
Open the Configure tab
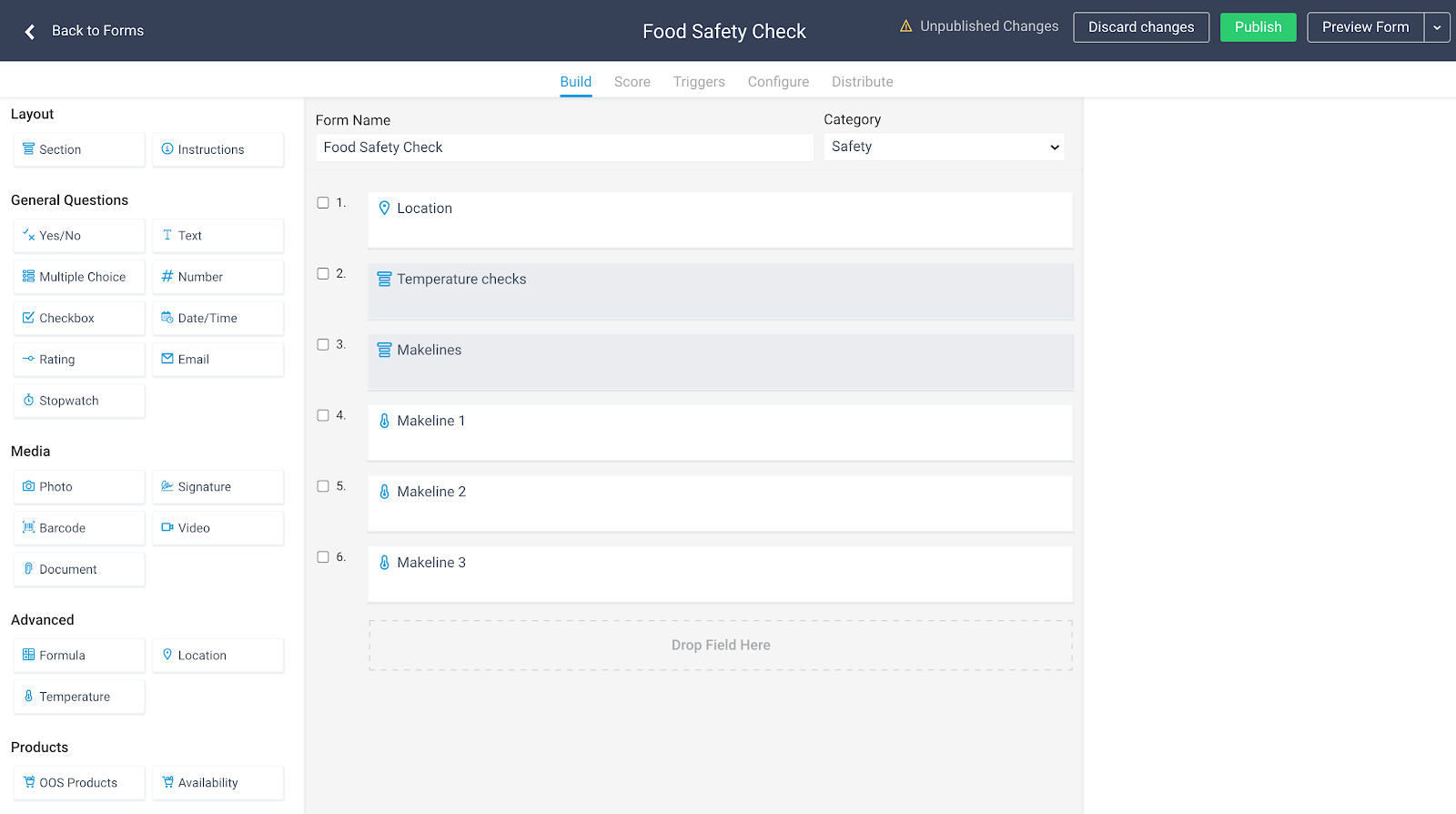(778, 82)
